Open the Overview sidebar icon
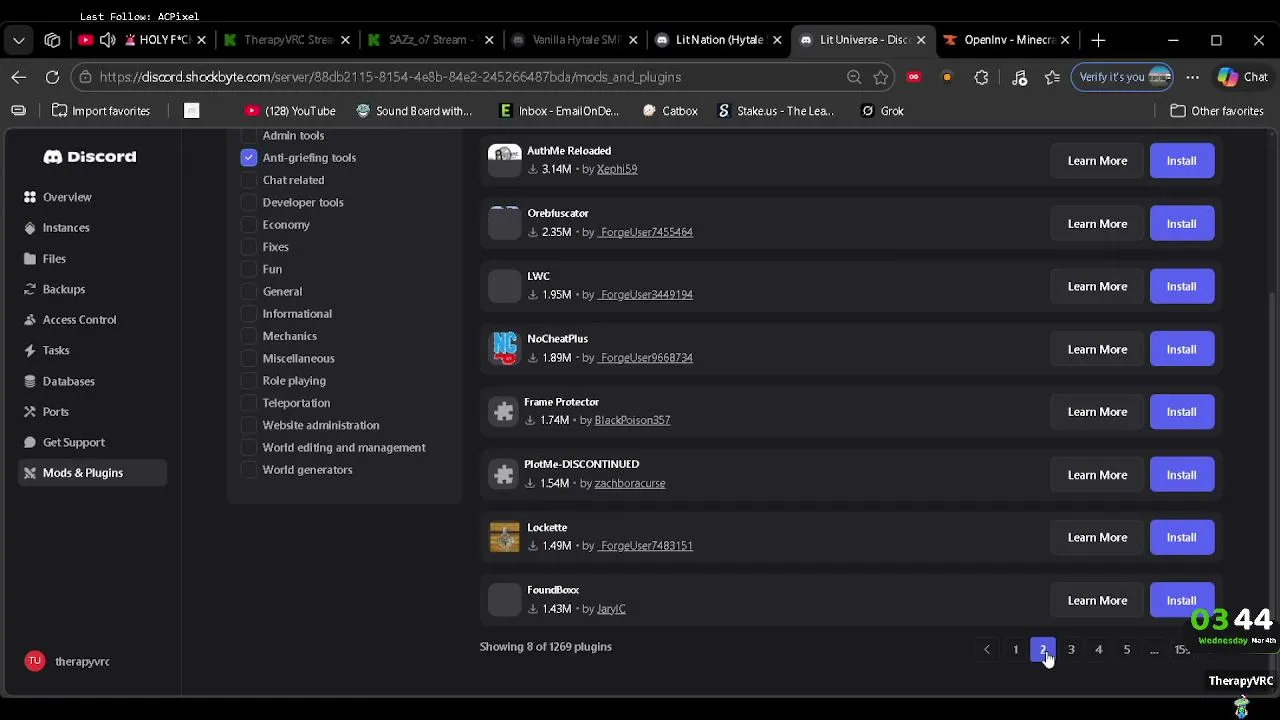Viewport: 1280px width, 720px height. tap(30, 197)
